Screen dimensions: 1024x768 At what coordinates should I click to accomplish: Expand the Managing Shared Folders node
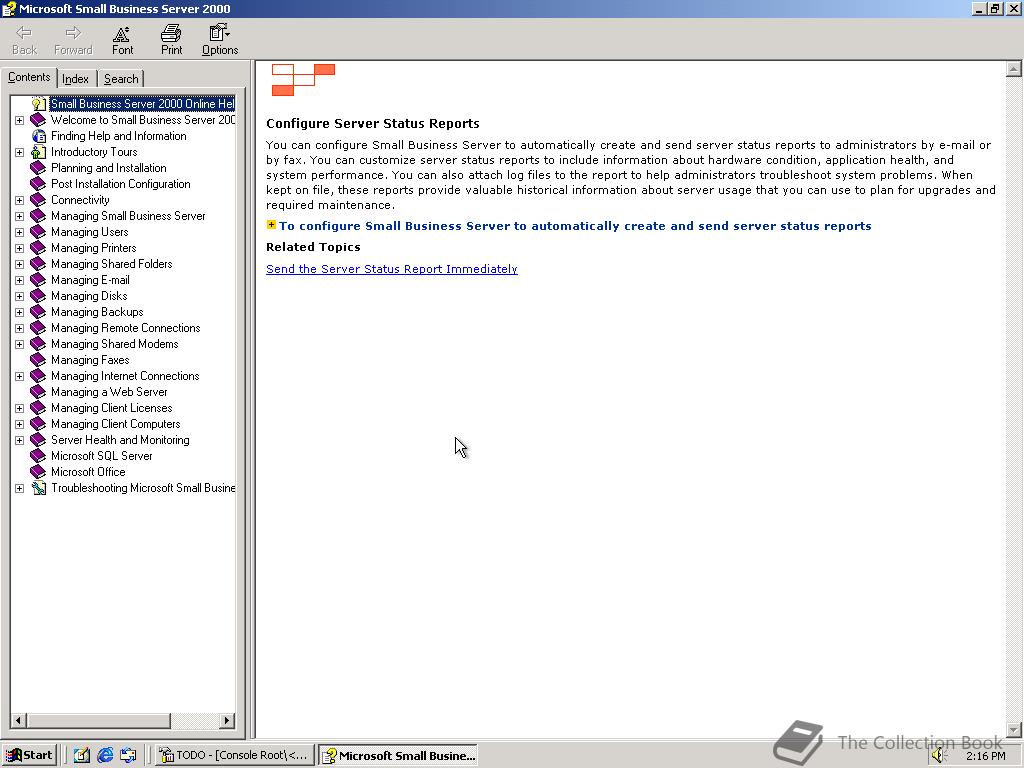tap(20, 264)
